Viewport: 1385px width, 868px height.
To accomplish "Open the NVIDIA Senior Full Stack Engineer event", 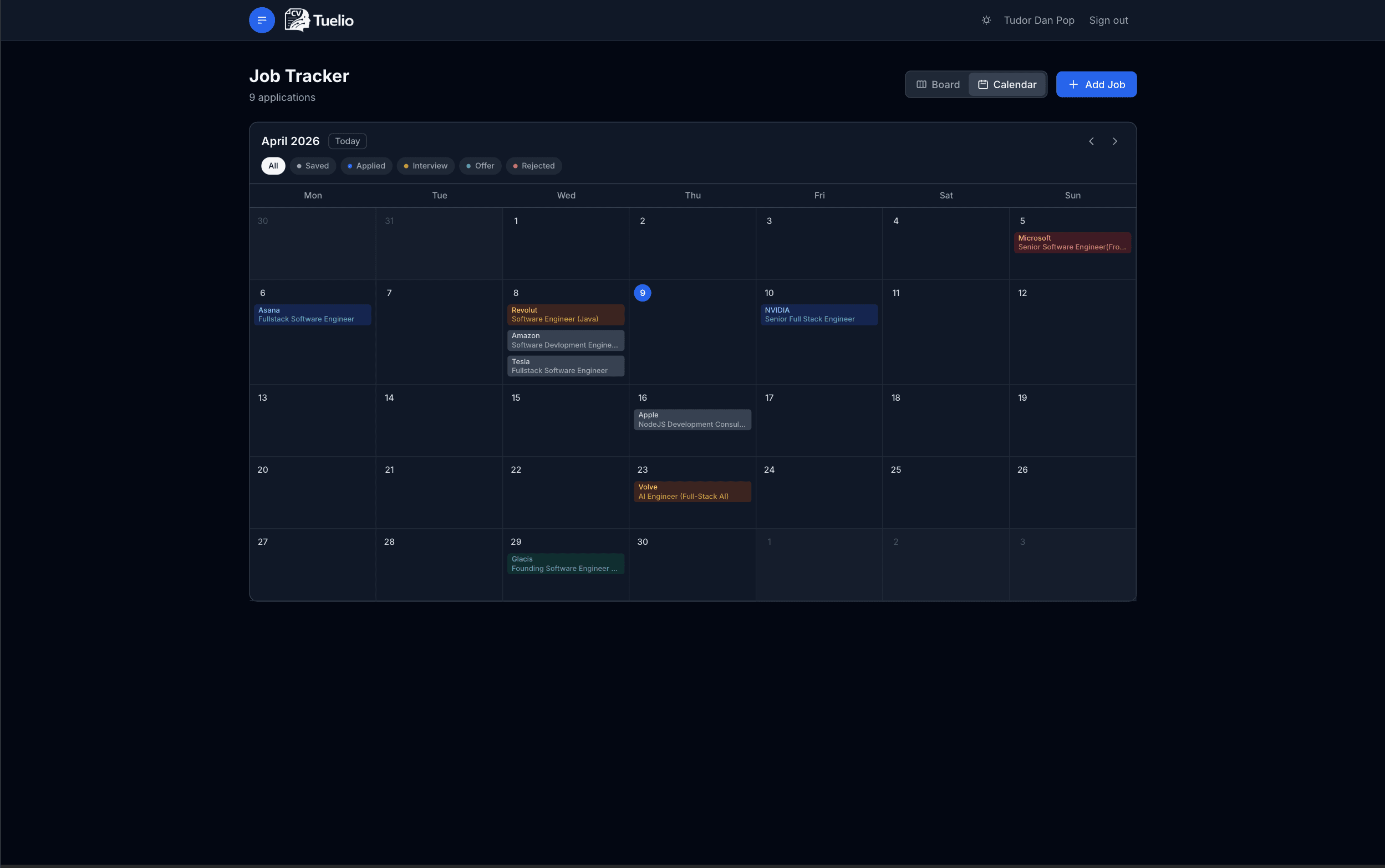I will tap(818, 314).
